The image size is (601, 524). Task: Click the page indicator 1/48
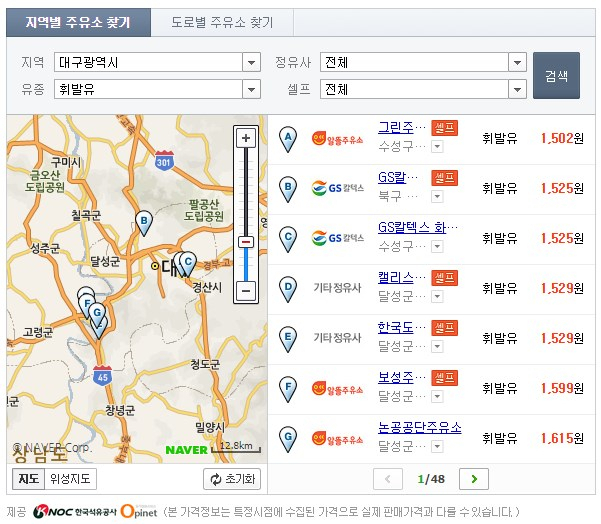point(431,479)
